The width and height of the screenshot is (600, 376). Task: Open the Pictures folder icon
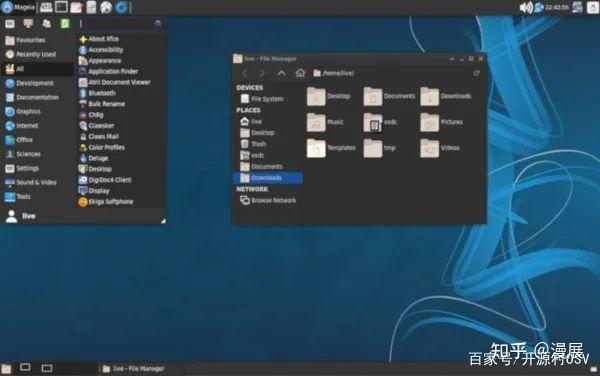click(429, 122)
